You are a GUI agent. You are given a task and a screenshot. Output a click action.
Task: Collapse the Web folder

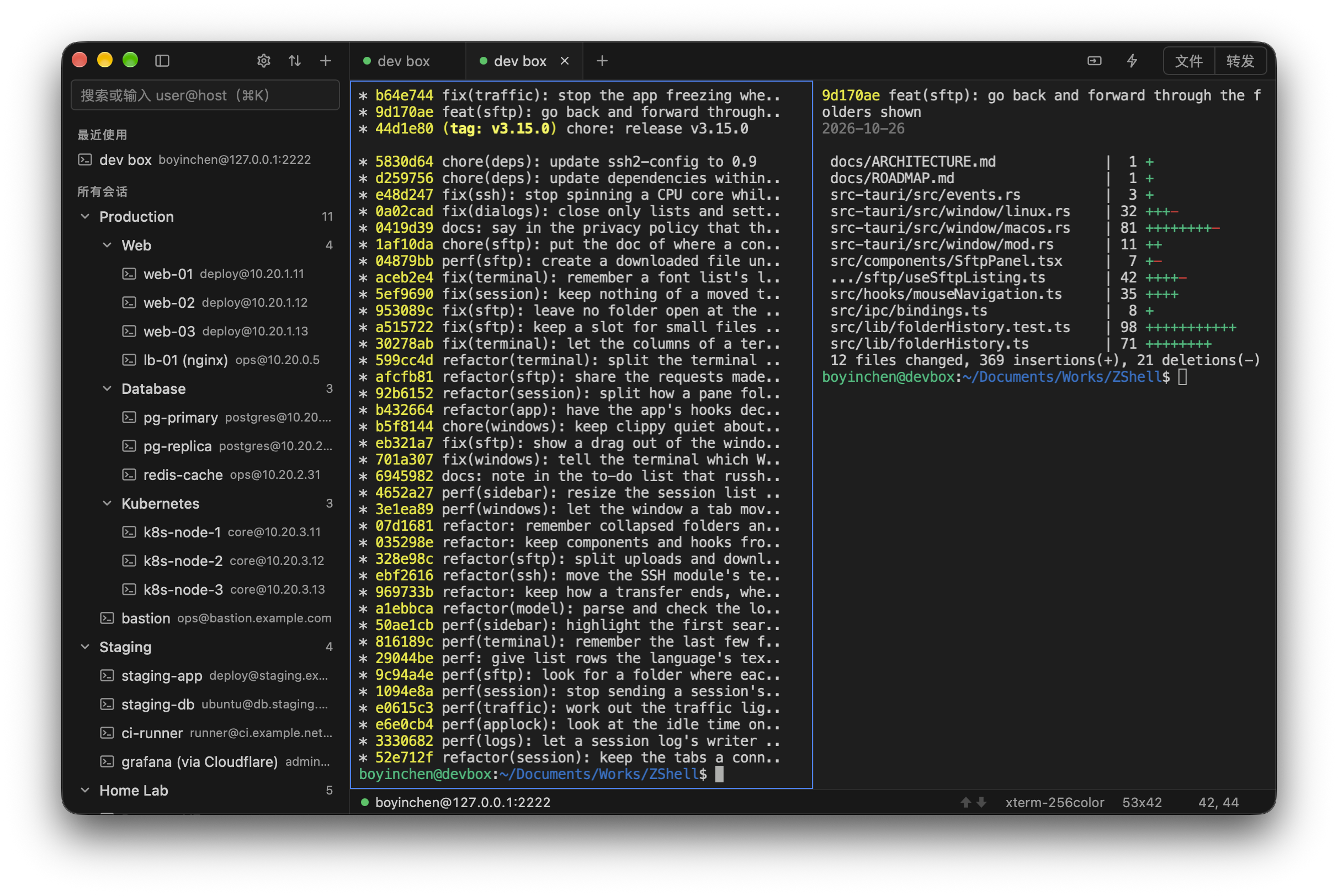tap(107, 244)
